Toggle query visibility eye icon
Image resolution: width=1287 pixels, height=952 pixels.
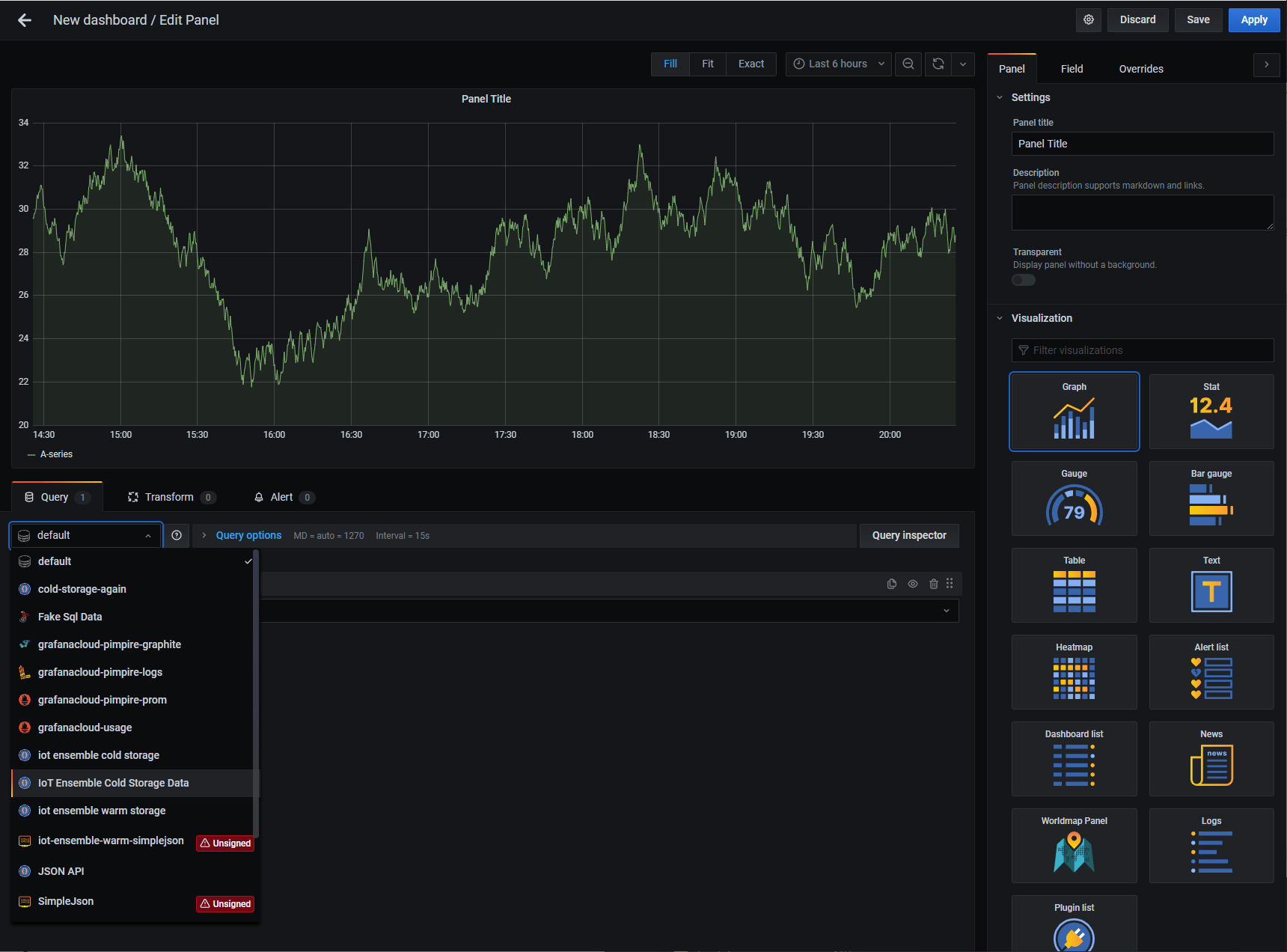click(913, 584)
